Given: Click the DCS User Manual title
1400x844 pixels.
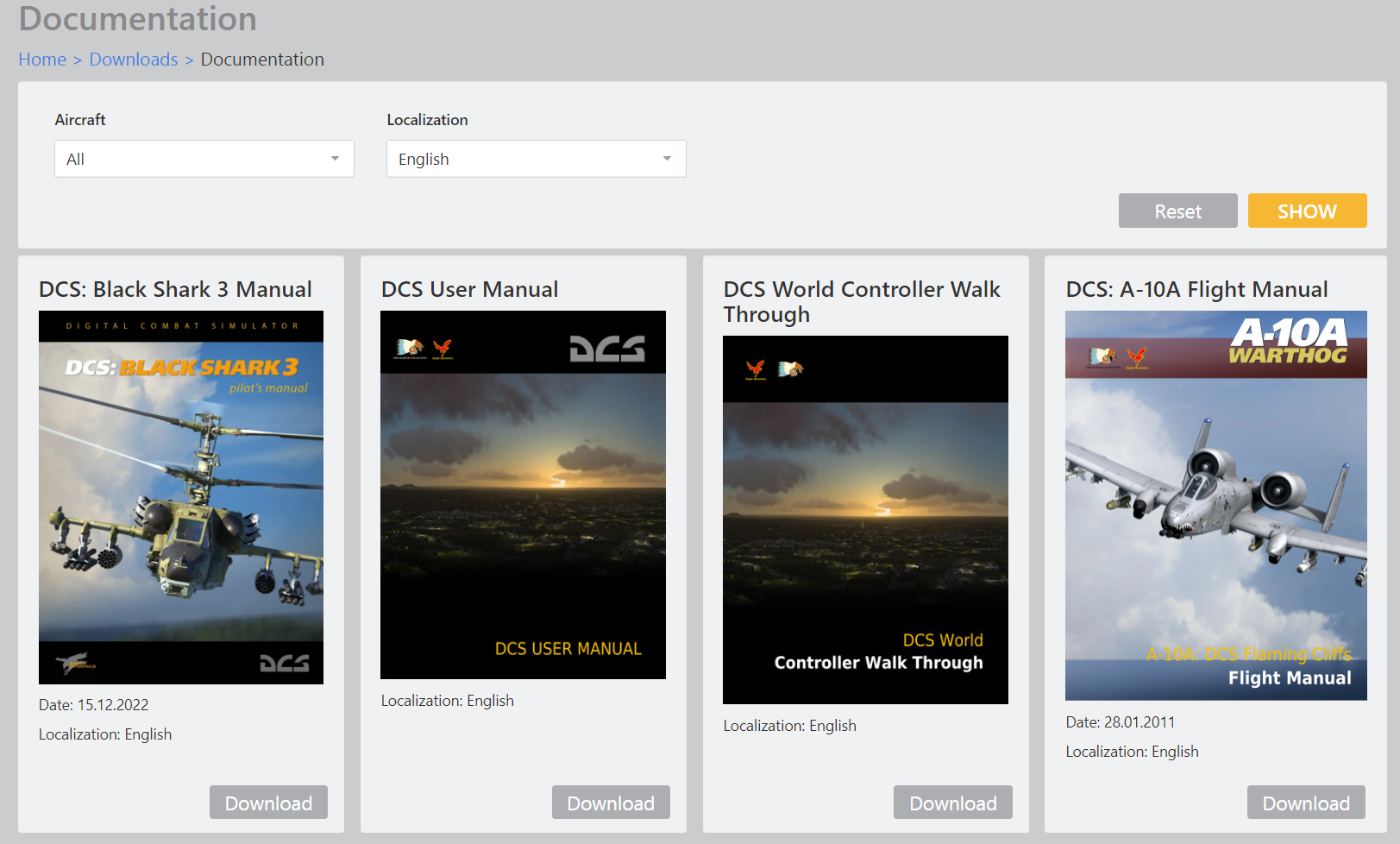Looking at the screenshot, I should (470, 289).
